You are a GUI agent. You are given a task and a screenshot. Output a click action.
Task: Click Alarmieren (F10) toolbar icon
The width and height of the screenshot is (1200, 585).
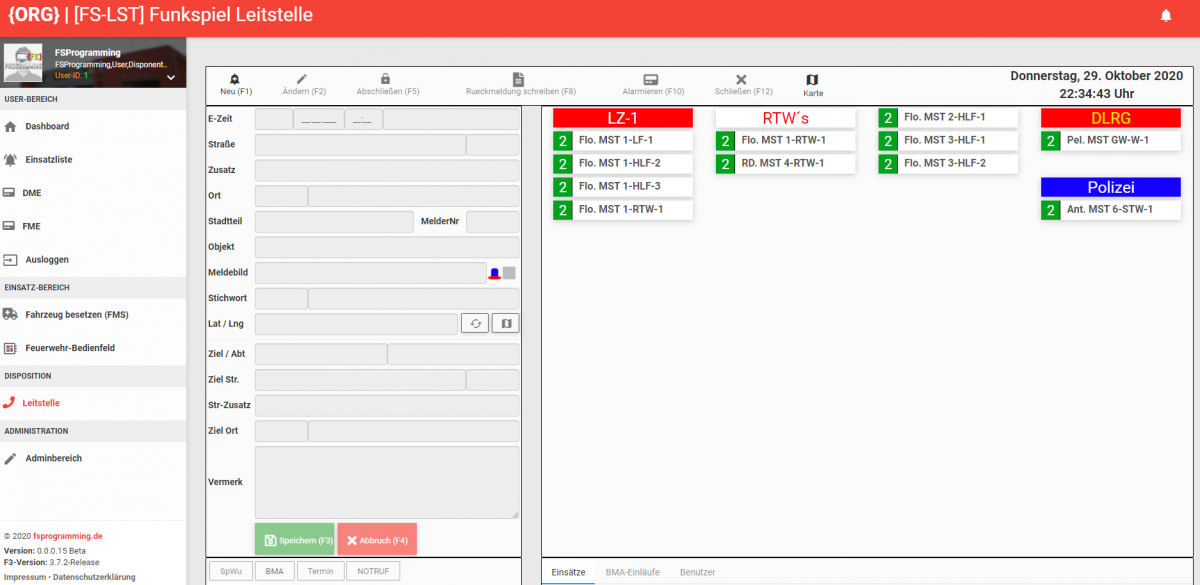coord(651,80)
